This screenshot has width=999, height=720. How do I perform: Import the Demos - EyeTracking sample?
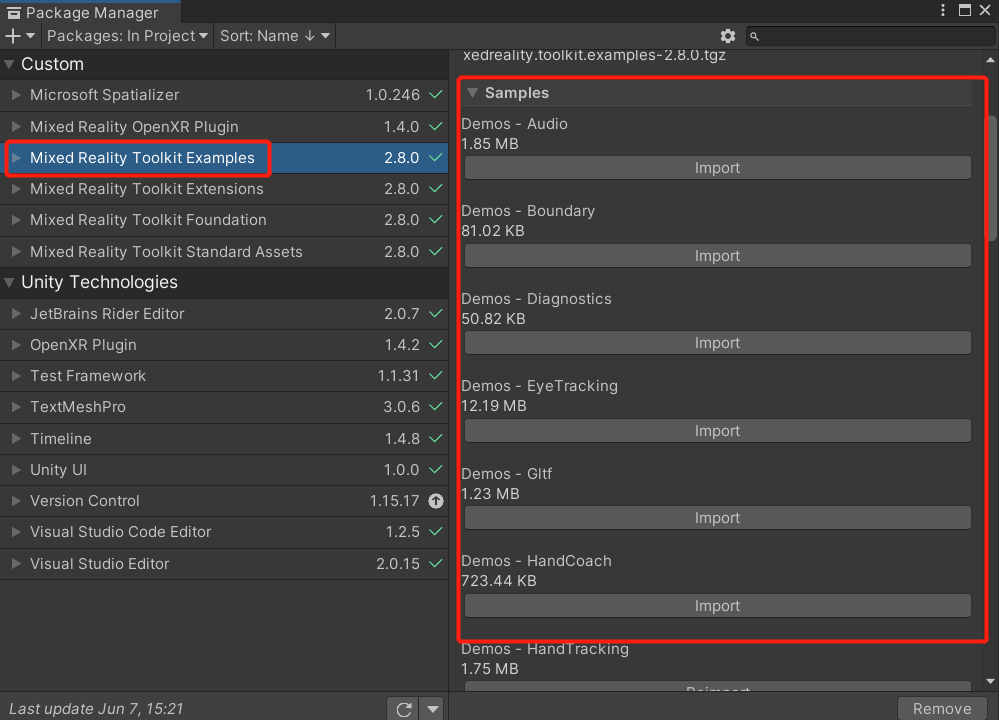coord(717,431)
